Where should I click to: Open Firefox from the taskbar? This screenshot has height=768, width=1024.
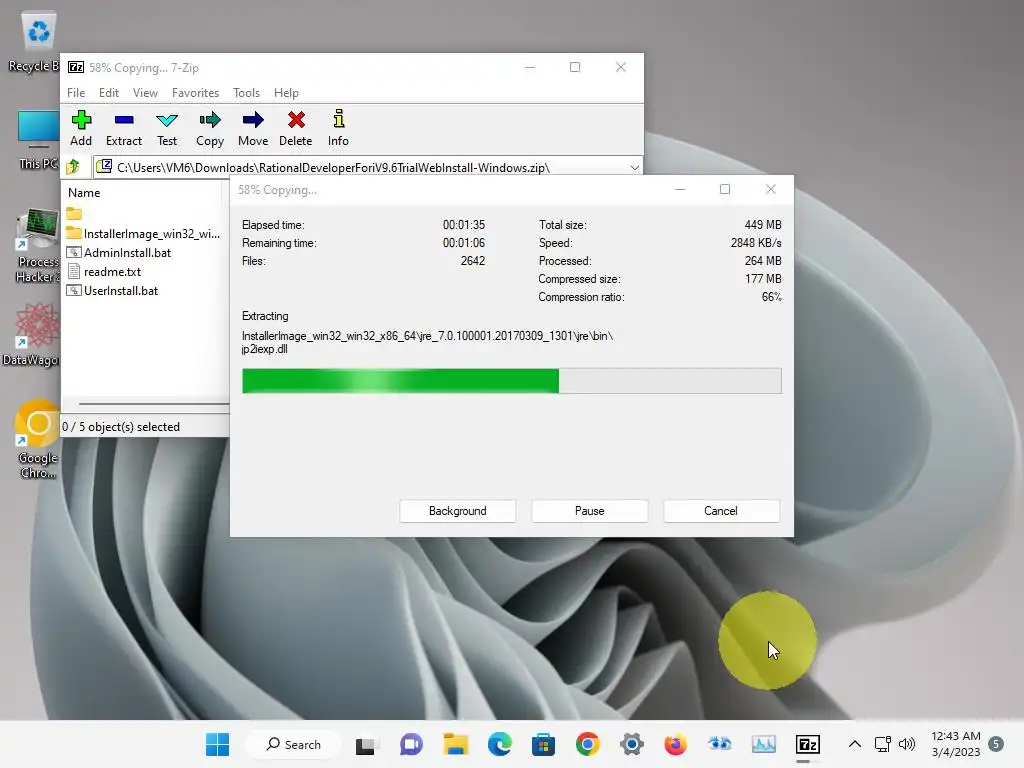(675, 744)
